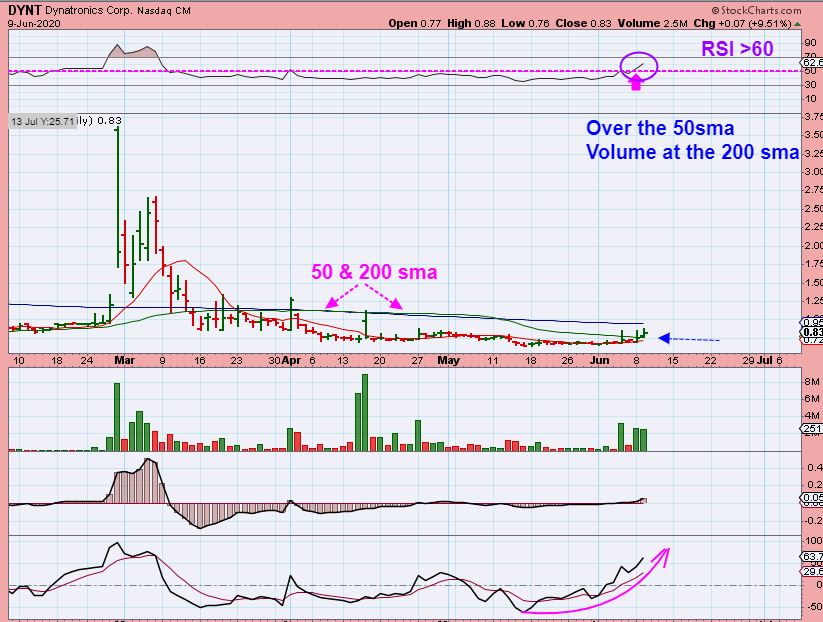The height and width of the screenshot is (622, 823).
Task: Click the 0.83 last price tag
Action: (813, 332)
